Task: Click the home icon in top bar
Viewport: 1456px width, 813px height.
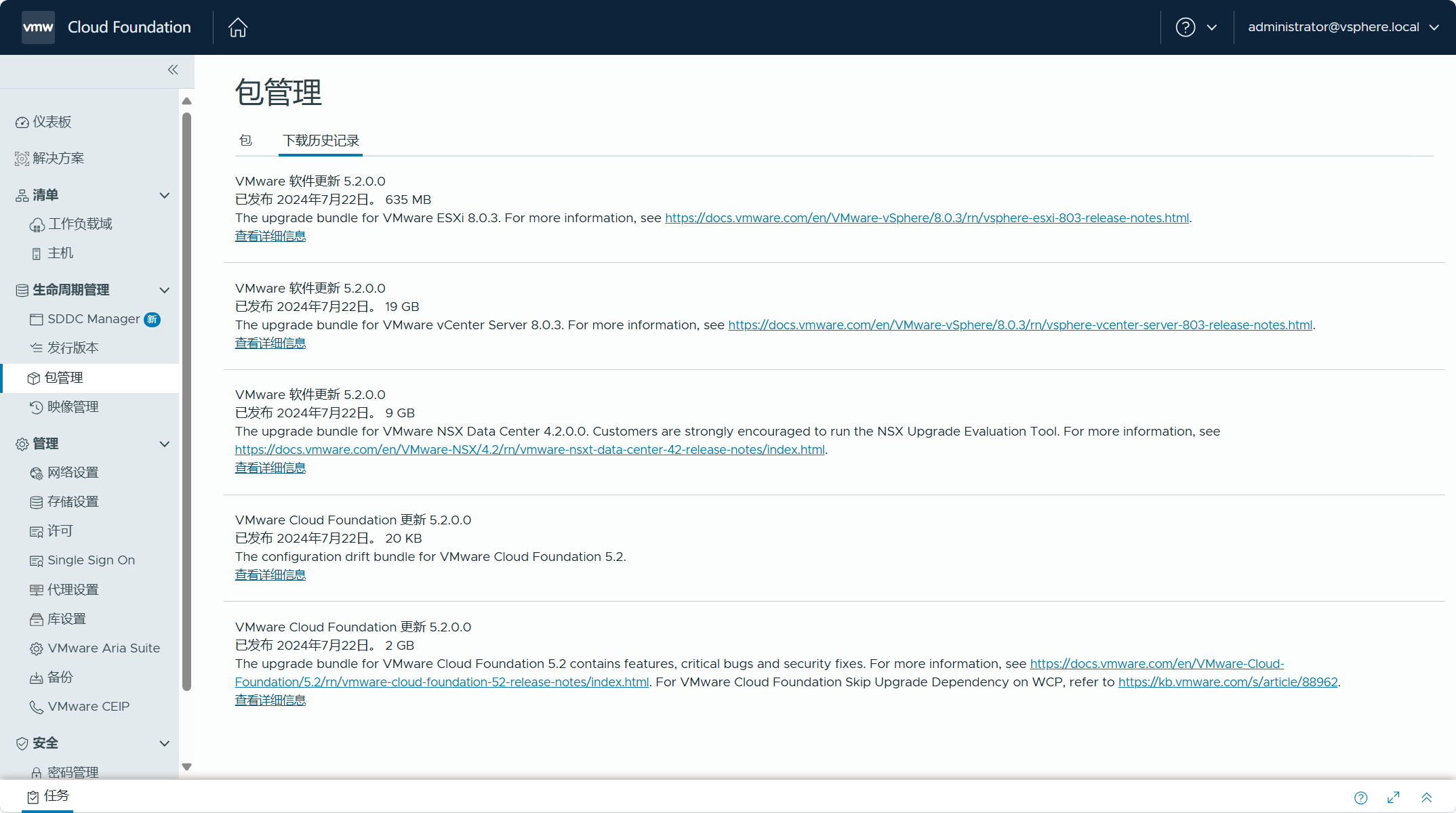Action: pyautogui.click(x=237, y=27)
